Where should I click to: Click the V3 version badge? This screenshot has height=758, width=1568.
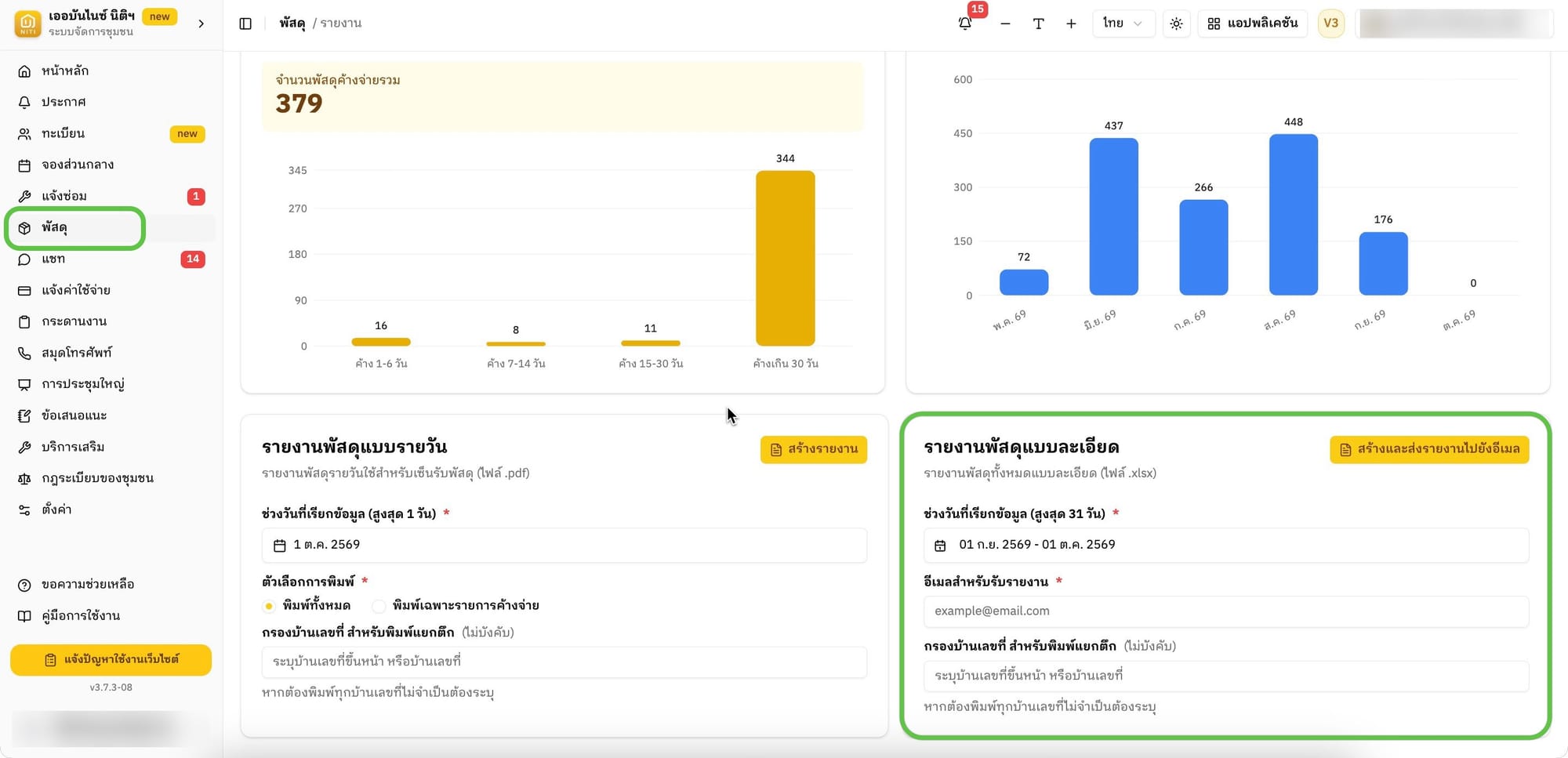1330,24
